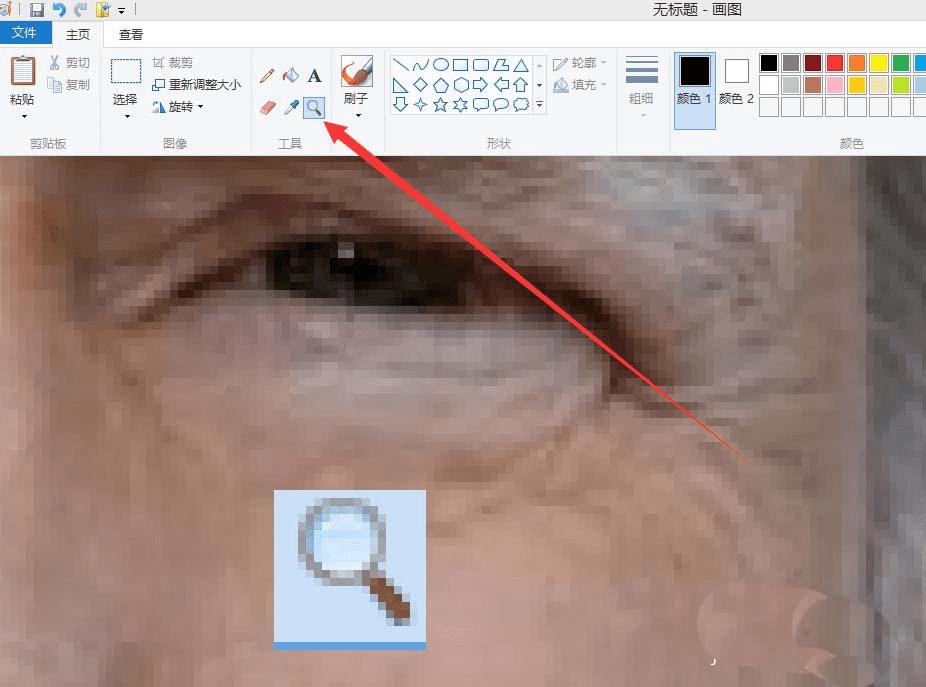
Task: Click the Save icon in title bar
Action: pos(37,9)
